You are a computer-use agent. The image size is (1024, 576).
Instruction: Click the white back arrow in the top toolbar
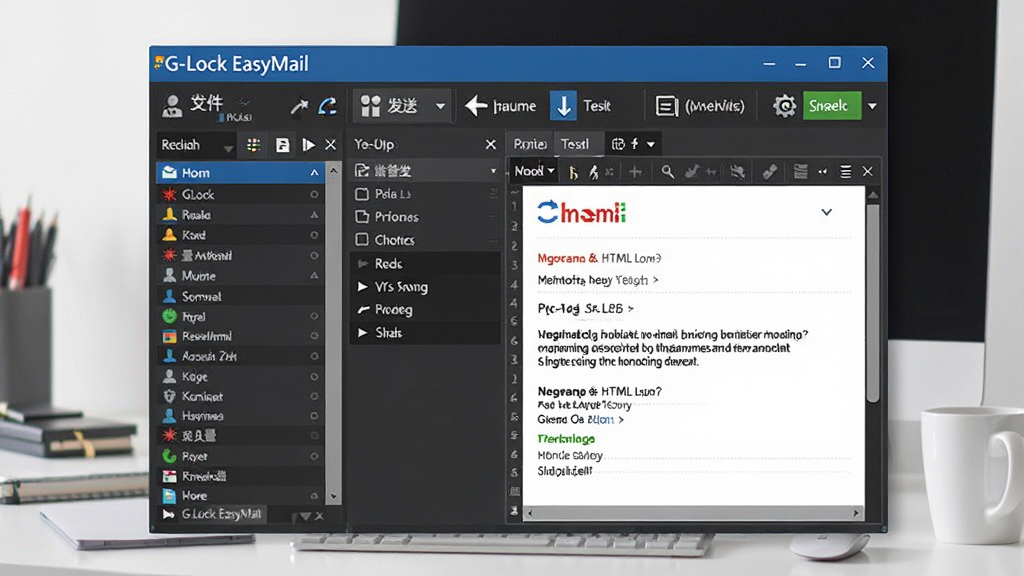click(476, 105)
